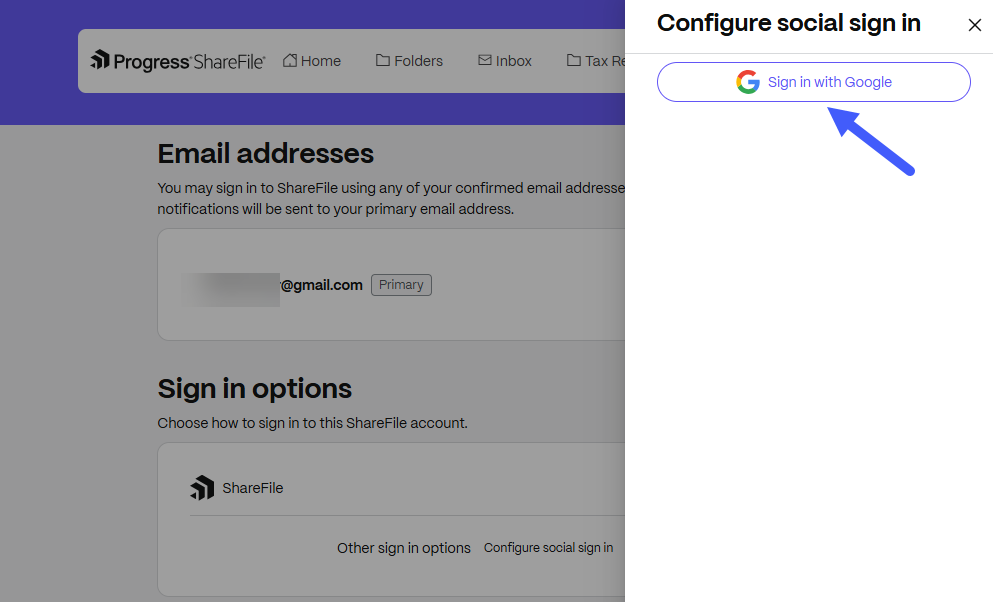
Task: Select text 'Choose how to sign in to this ShareFile account.'
Action: tap(312, 423)
